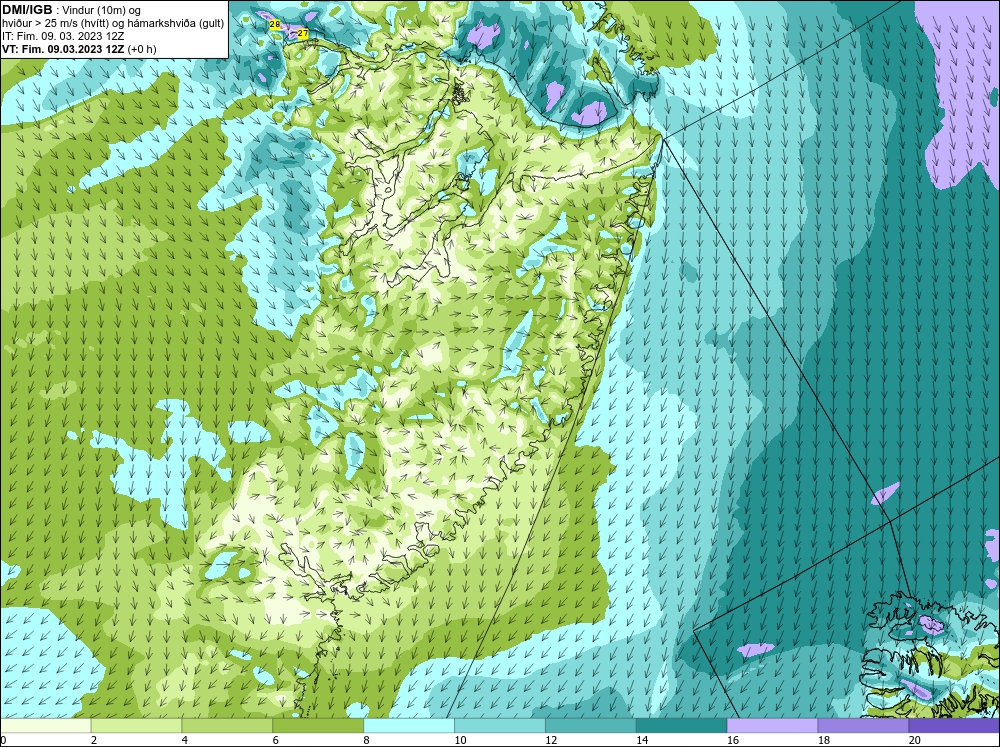Pick the teal 12–14 scale swatch

591,726
